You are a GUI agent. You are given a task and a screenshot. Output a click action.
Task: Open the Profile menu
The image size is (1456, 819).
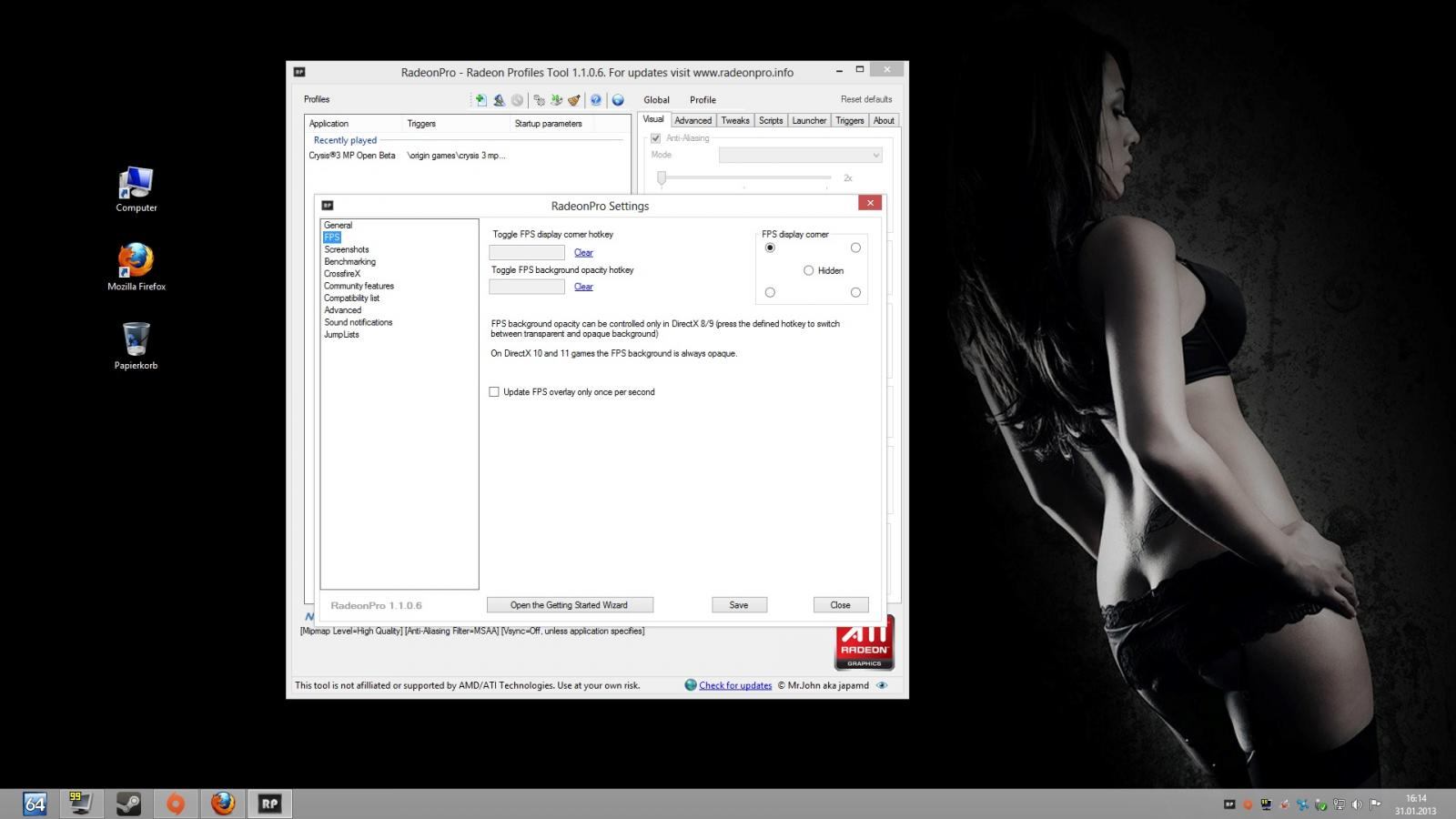pos(703,100)
